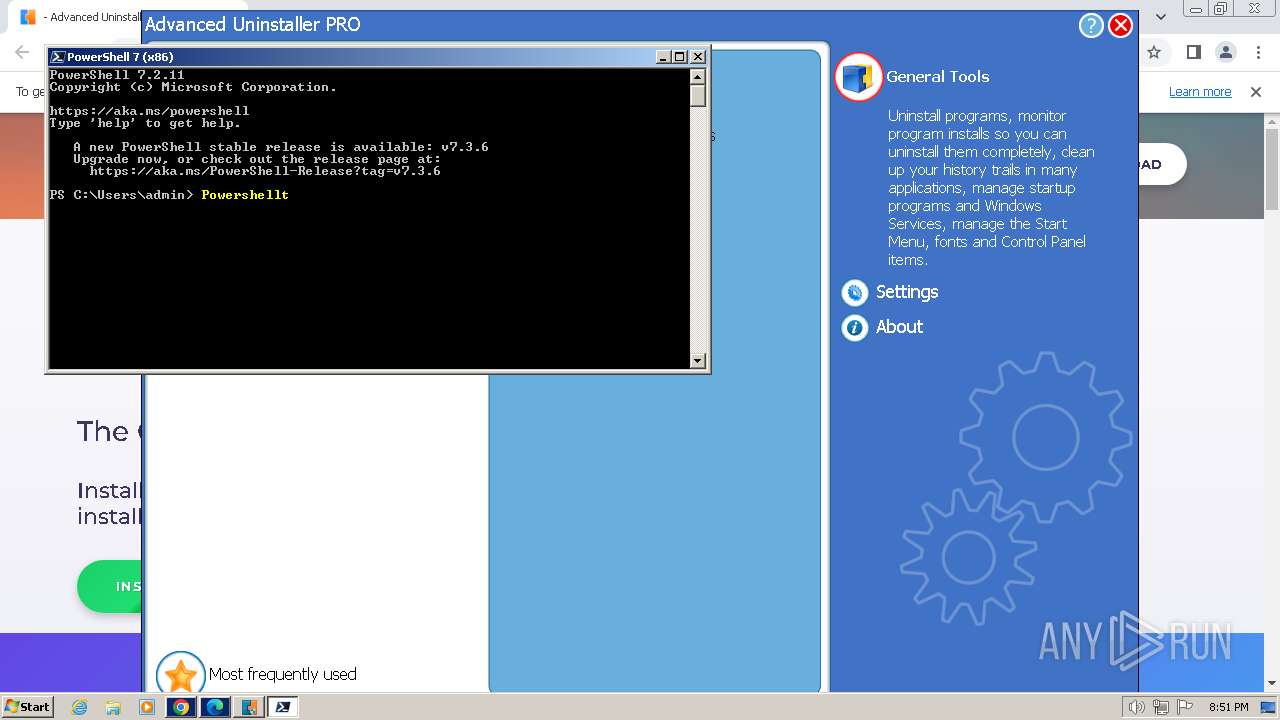This screenshot has height=720, width=1280.
Task: Click the PowerShell release page URL
Action: pyautogui.click(x=265, y=171)
